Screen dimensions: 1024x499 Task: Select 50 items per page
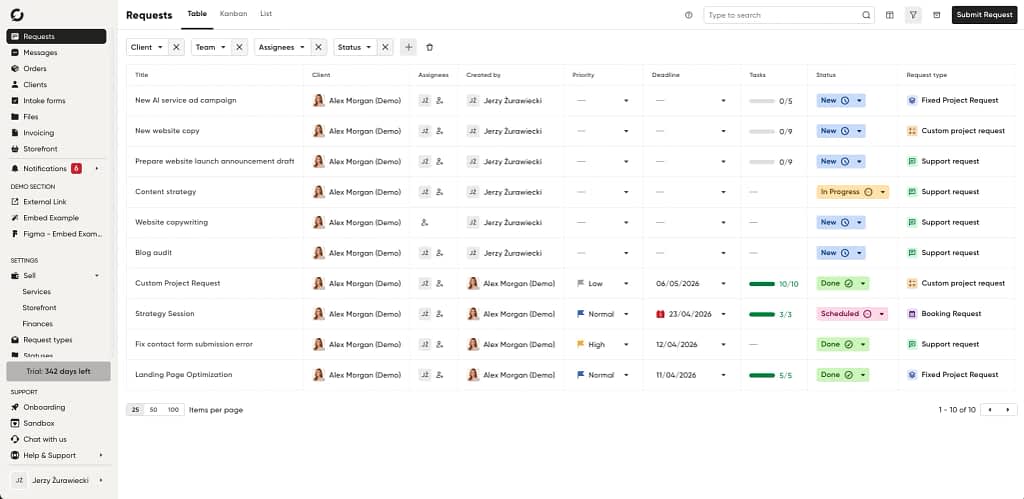pos(153,410)
